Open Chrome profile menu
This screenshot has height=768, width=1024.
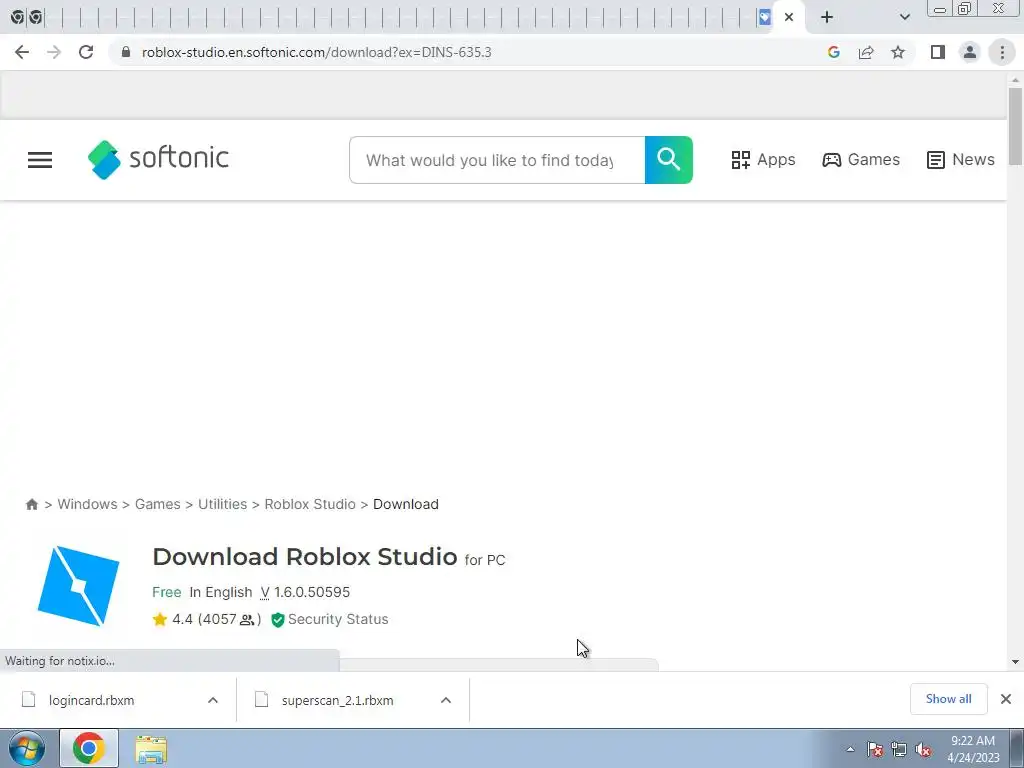pos(970,52)
